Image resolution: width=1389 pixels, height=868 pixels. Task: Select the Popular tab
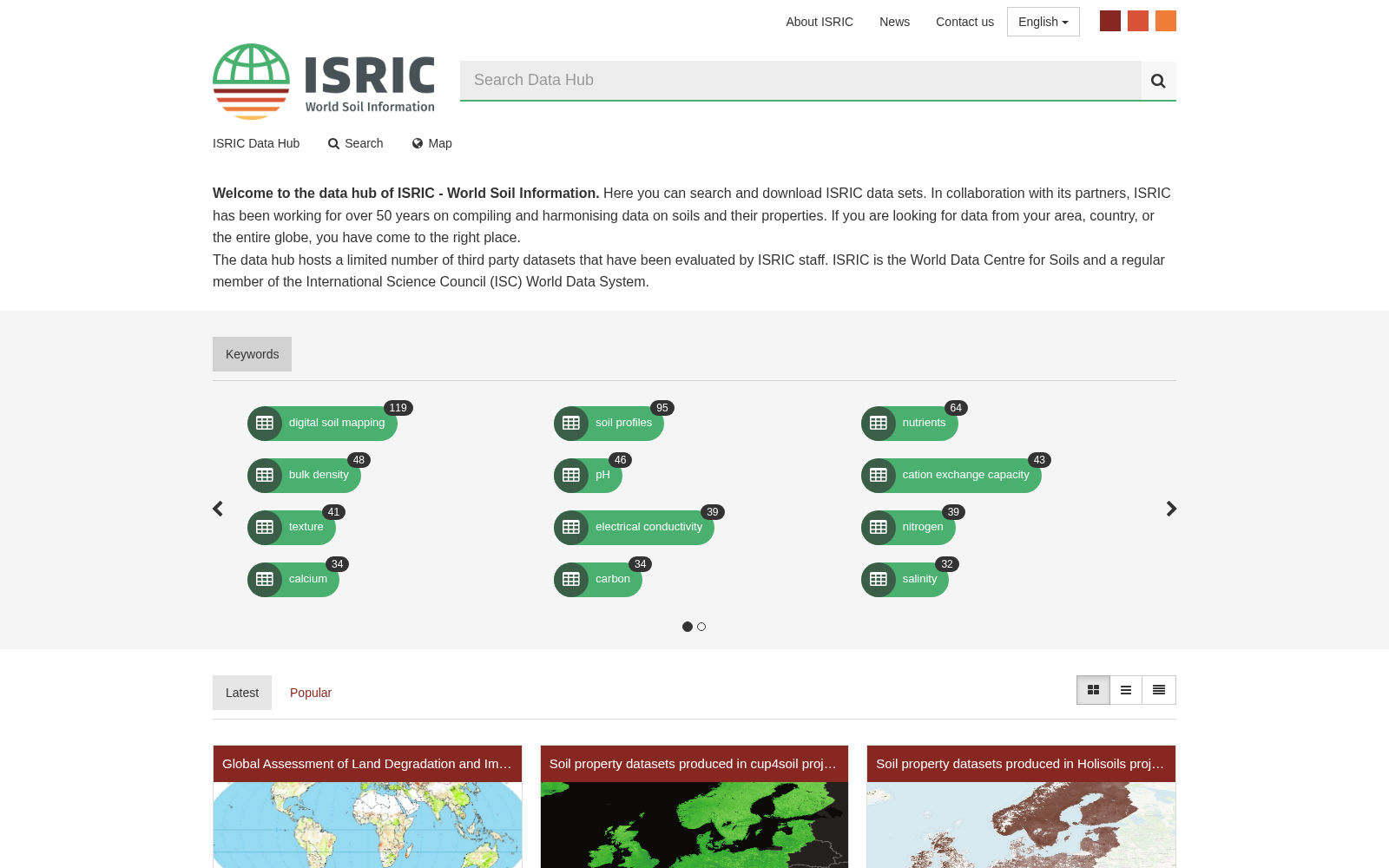pos(311,693)
